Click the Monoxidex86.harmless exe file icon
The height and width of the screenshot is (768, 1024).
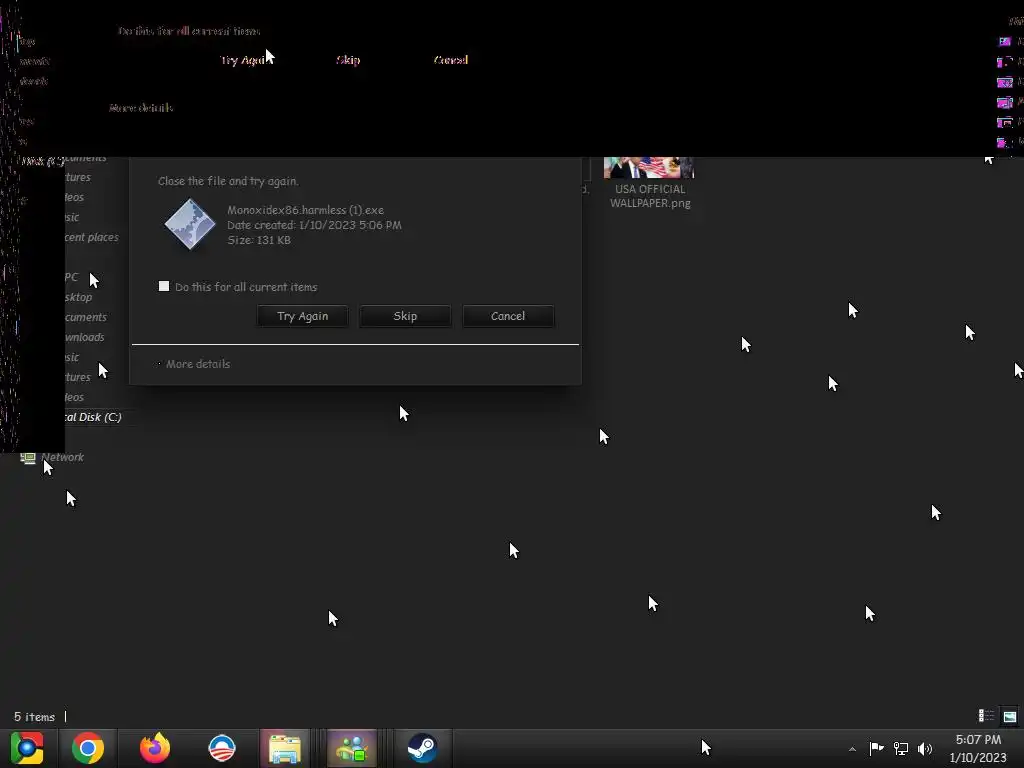coord(190,224)
